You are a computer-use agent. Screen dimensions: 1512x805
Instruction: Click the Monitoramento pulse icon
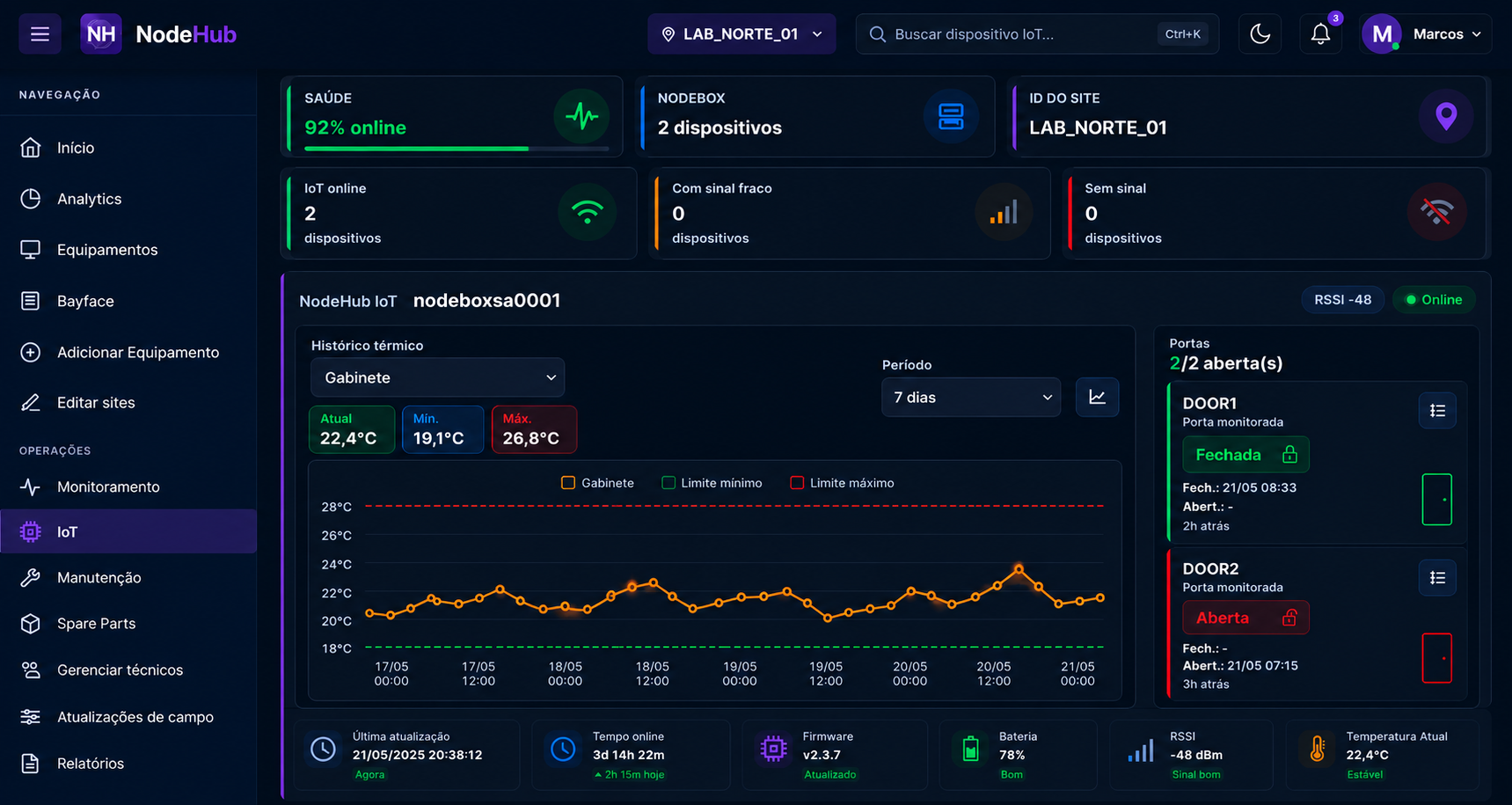coord(30,487)
